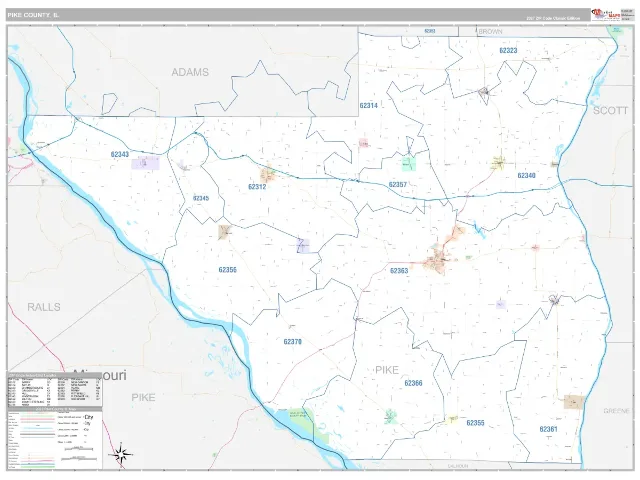Click the large orange city area near 62363
The width and height of the screenshot is (640, 480).
click(x=438, y=261)
